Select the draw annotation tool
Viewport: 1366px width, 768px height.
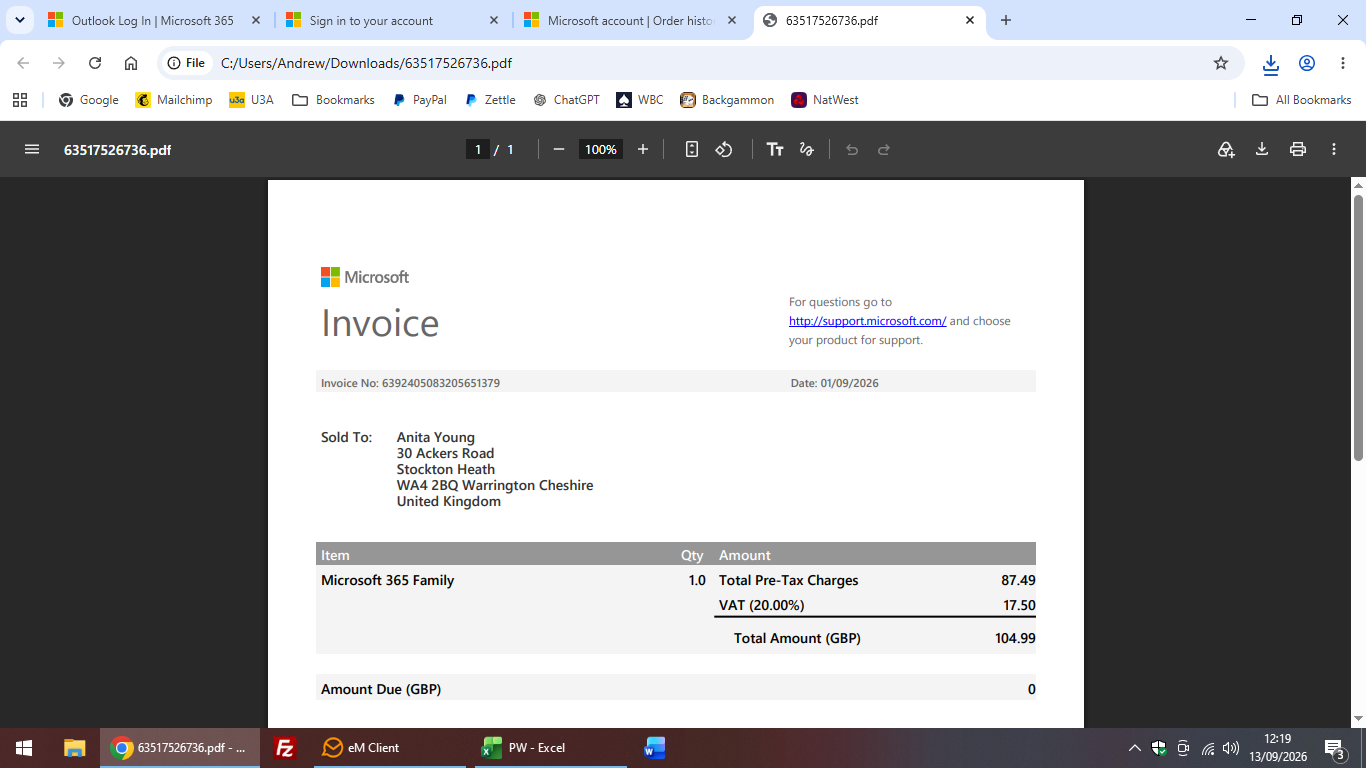coord(807,149)
